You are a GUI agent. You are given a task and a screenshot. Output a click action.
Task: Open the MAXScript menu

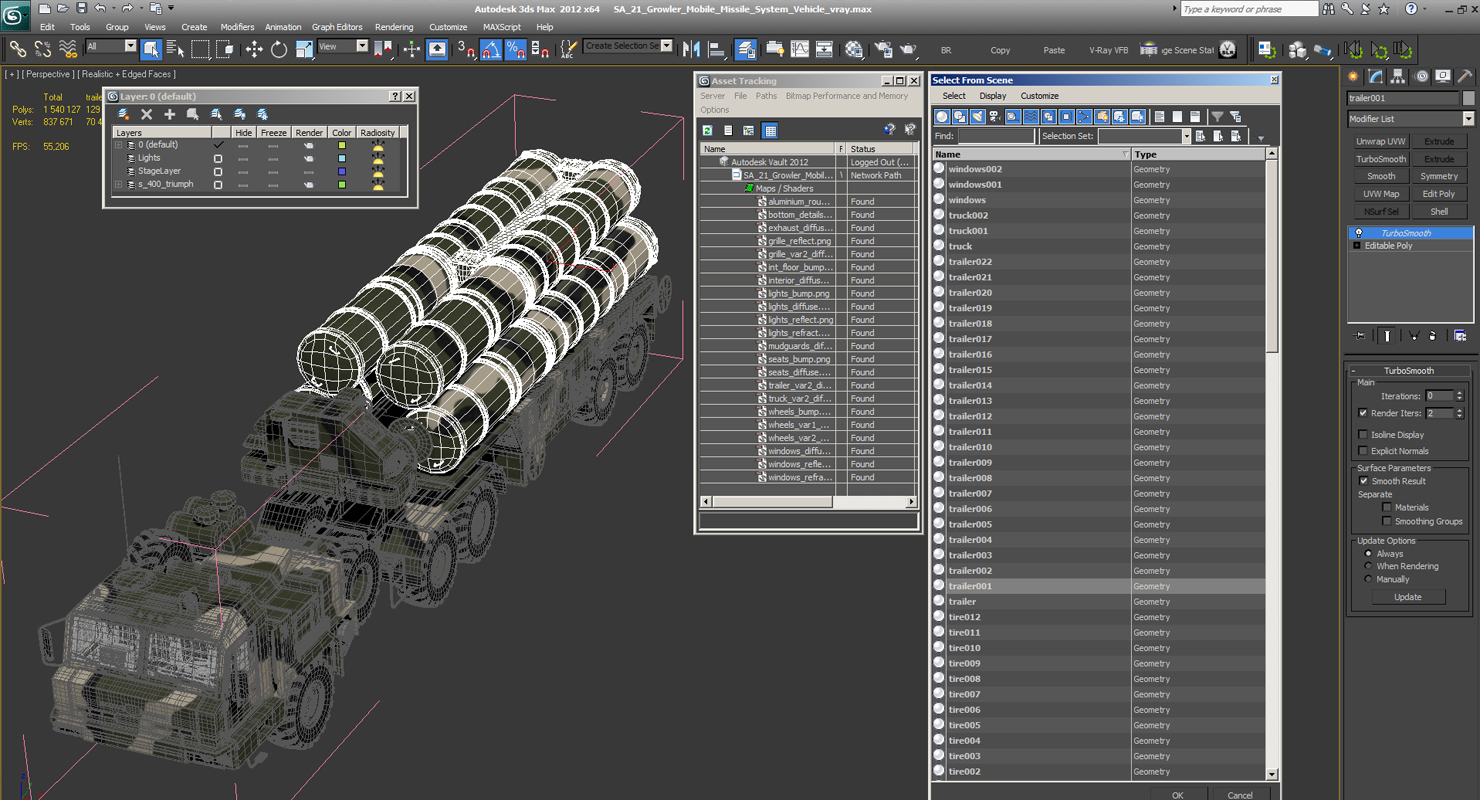click(x=502, y=27)
